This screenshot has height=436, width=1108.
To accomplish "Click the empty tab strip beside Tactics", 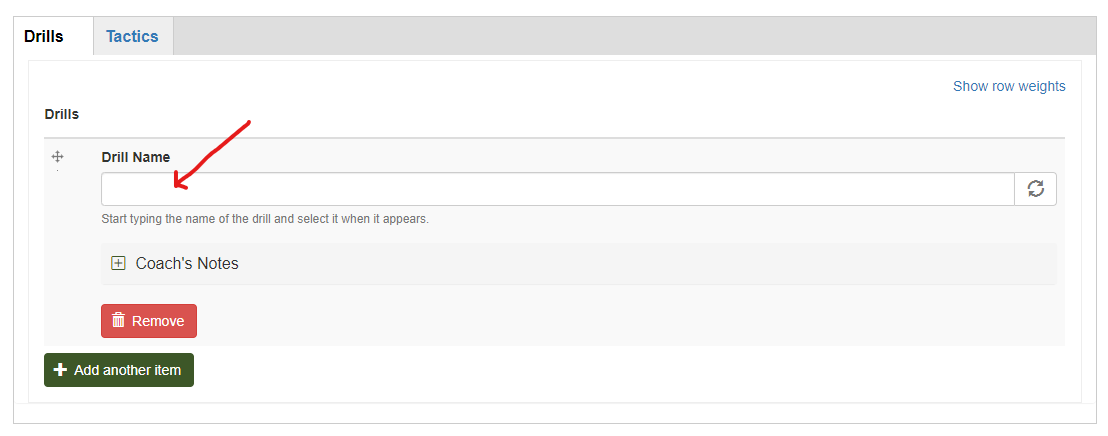I will (x=635, y=36).
